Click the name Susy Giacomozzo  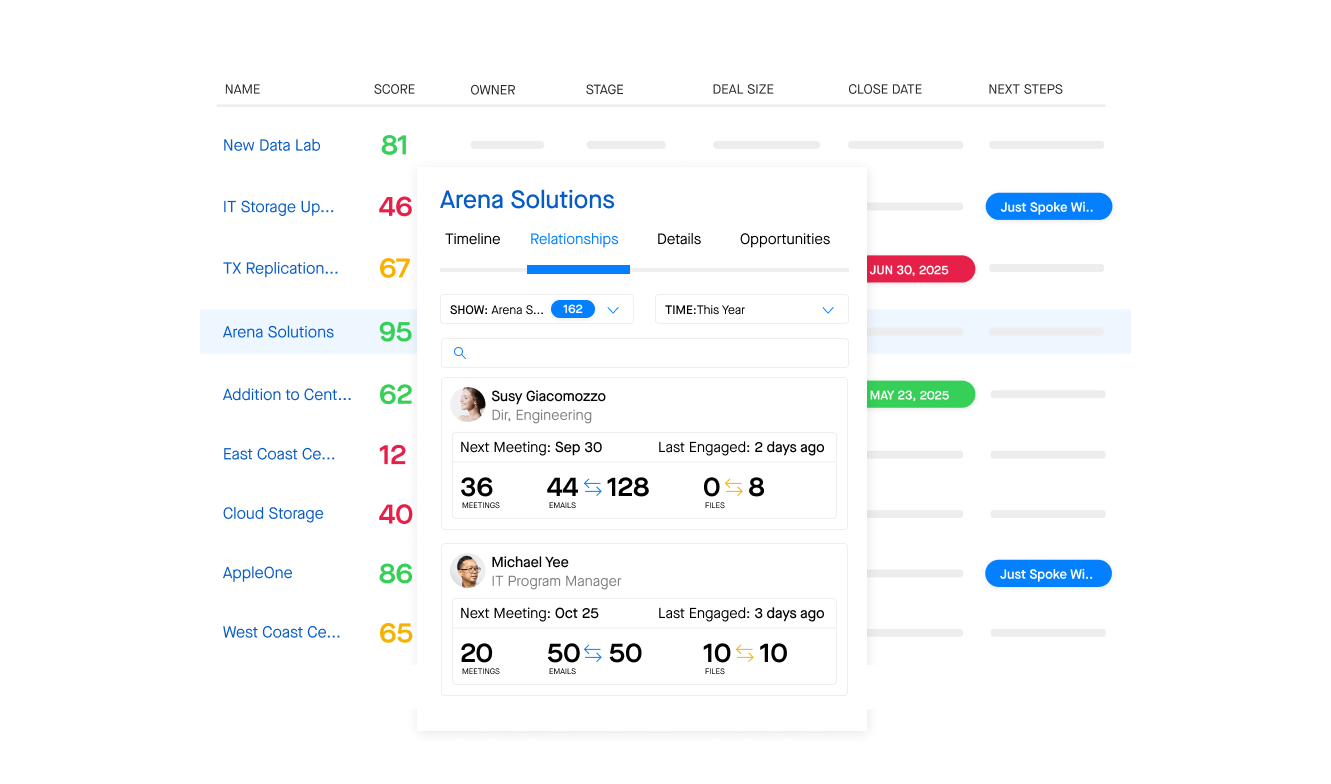549,396
